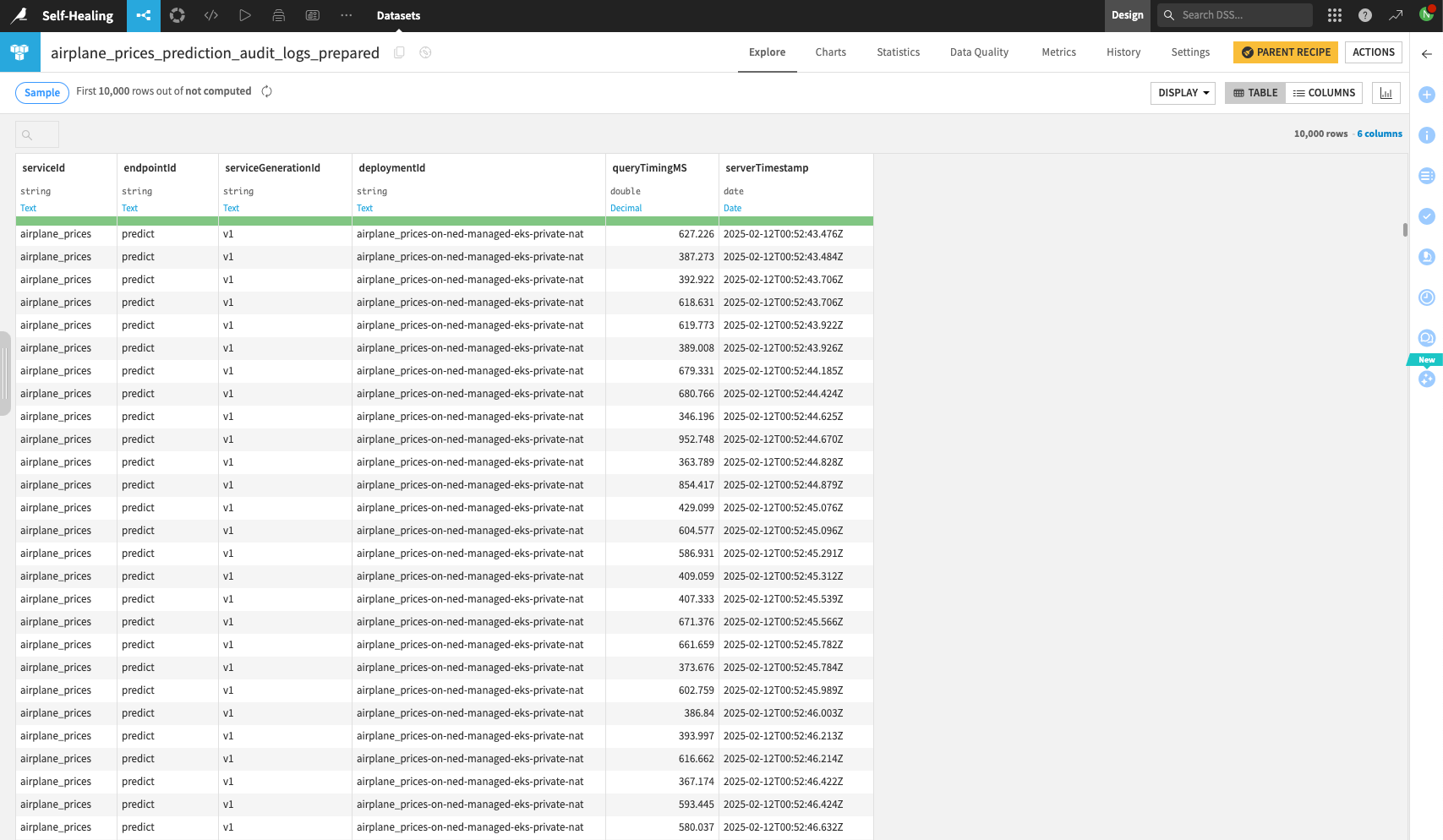Open the Flow view from the navigation bar
1443x840 pixels.
tap(143, 15)
